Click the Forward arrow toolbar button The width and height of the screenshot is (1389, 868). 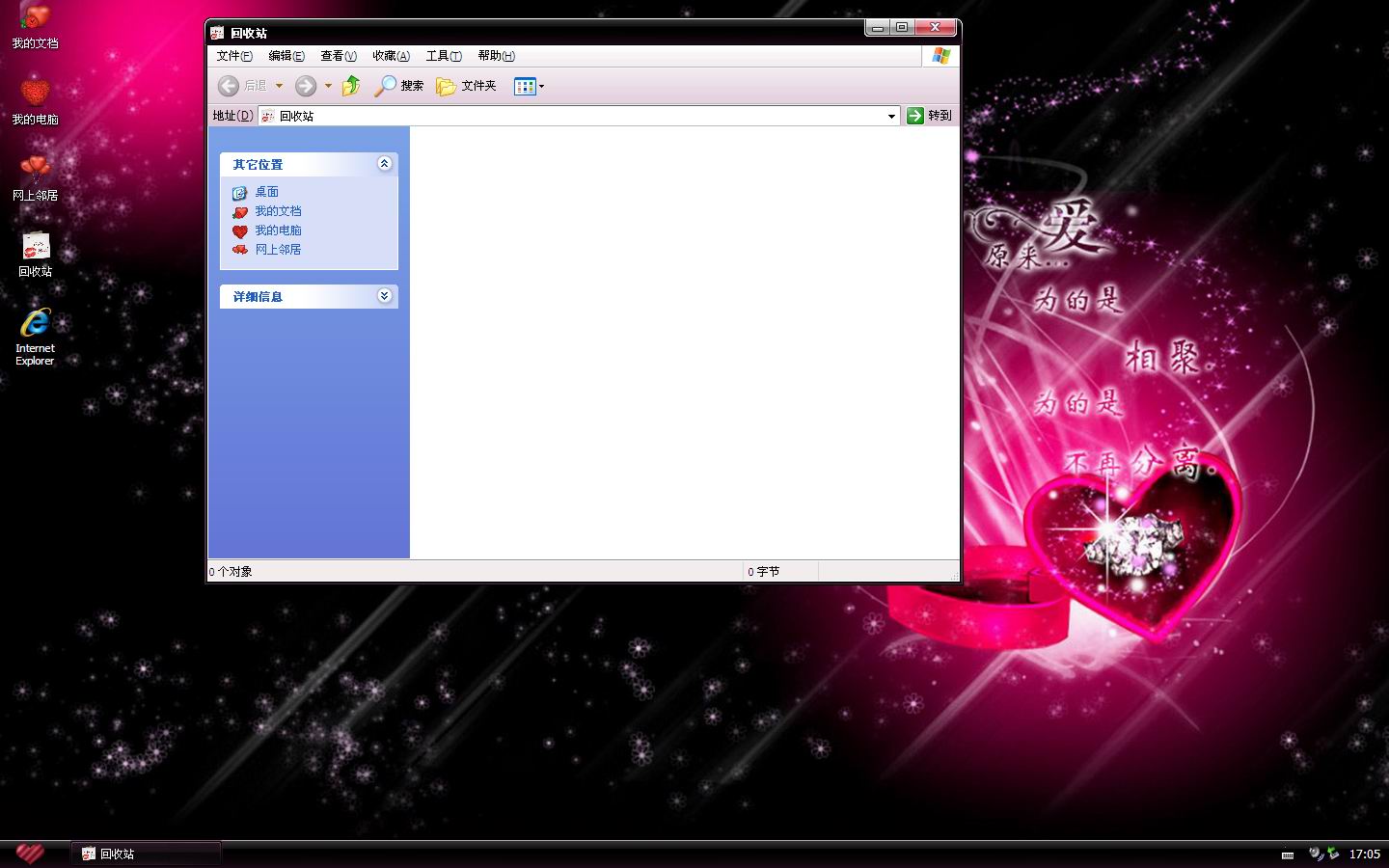(x=306, y=86)
